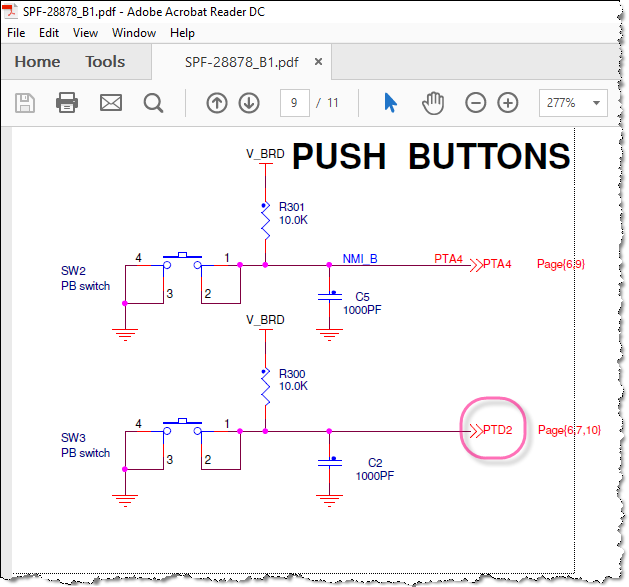Send file by email envelope icon
This screenshot has width=629, height=587.
(x=111, y=103)
